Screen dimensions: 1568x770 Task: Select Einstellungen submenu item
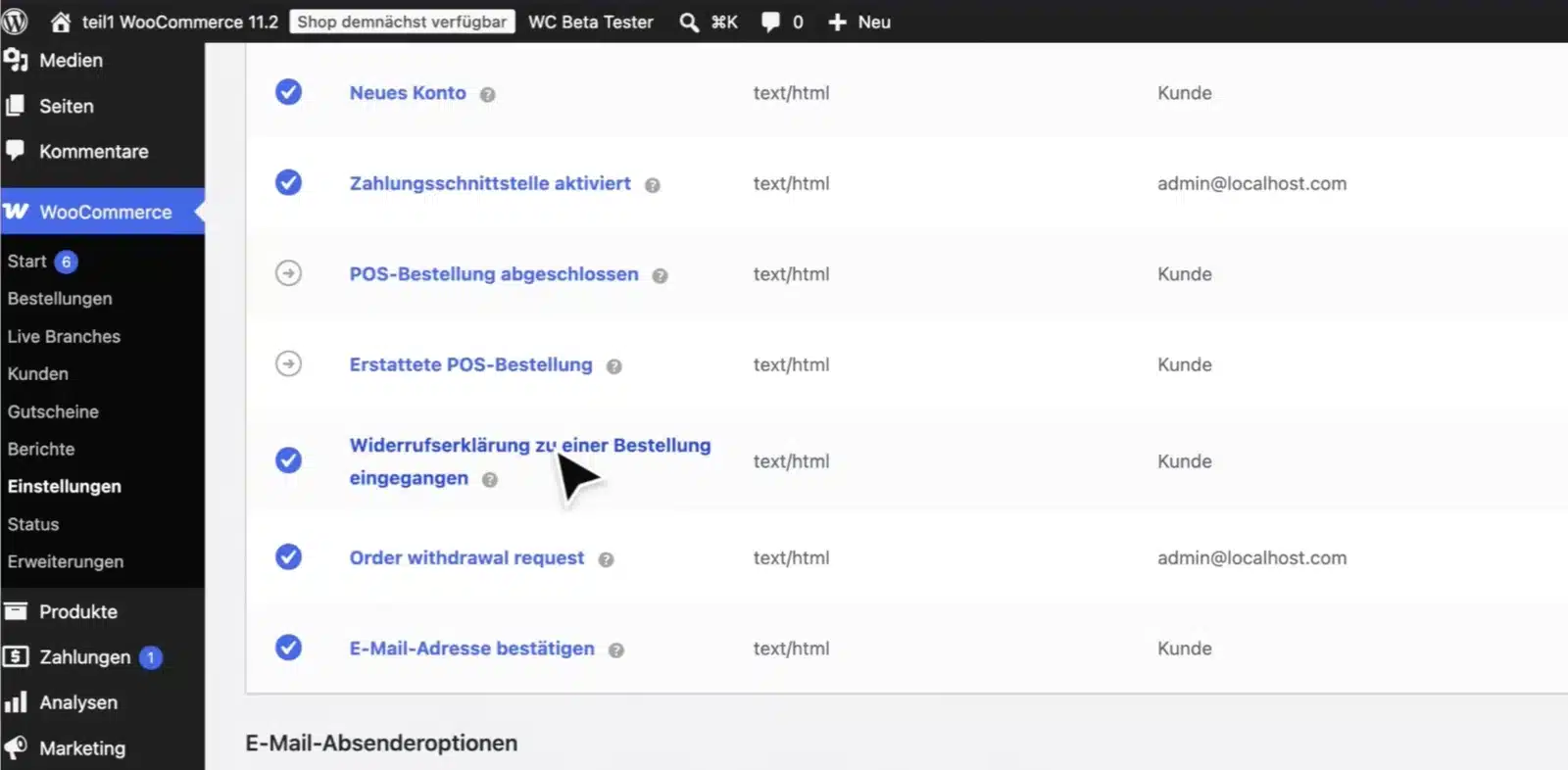click(65, 486)
